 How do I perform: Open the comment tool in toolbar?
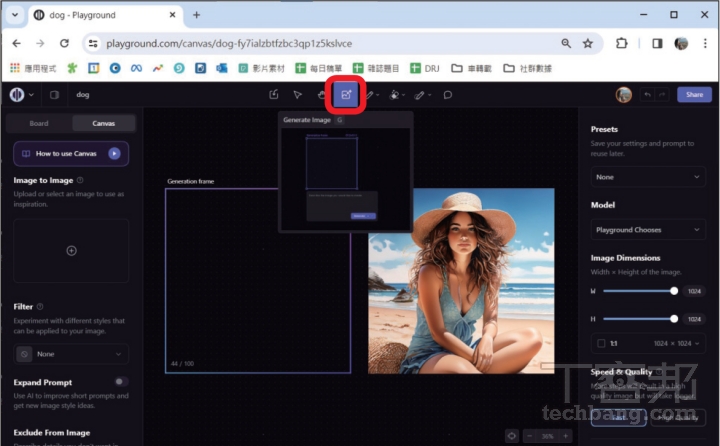(x=448, y=95)
